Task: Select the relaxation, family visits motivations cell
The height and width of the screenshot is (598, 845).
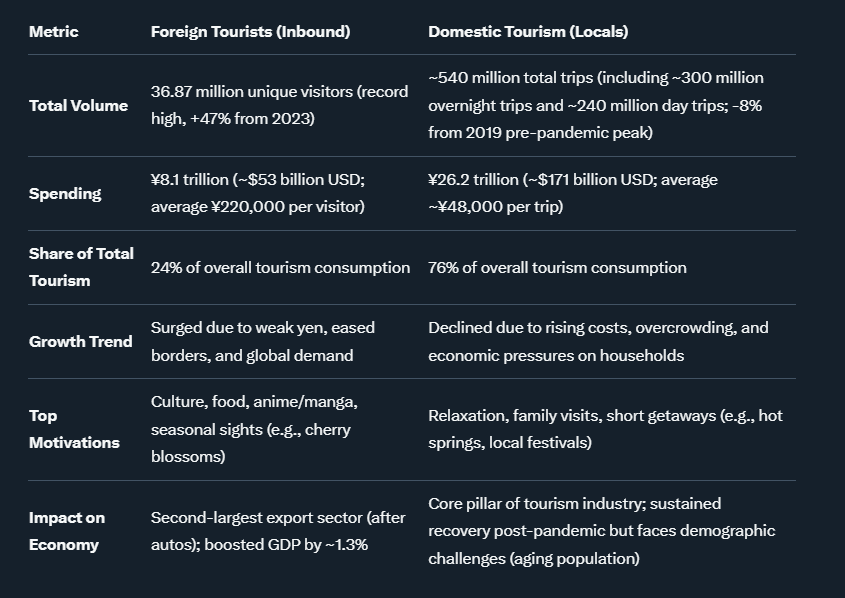Action: coord(605,429)
